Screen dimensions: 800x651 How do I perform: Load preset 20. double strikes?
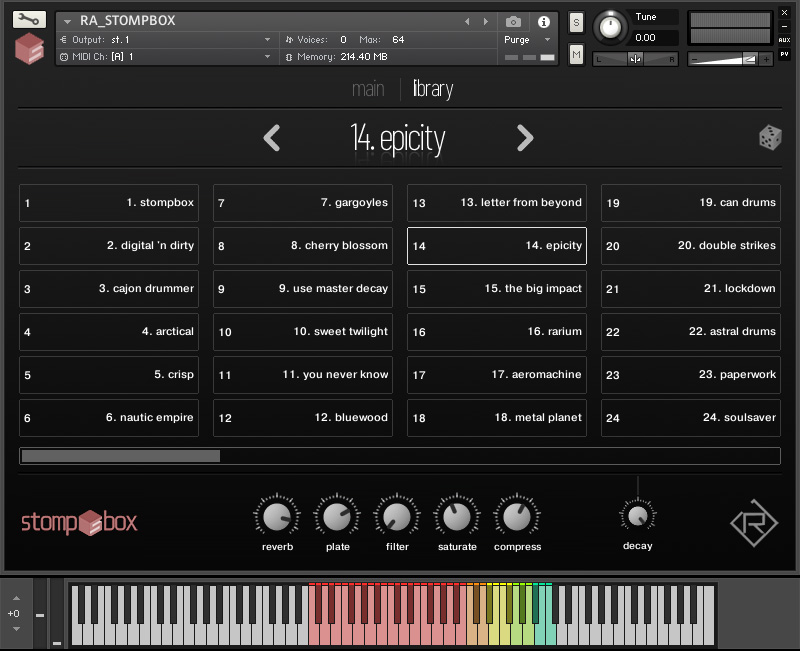[x=691, y=246]
